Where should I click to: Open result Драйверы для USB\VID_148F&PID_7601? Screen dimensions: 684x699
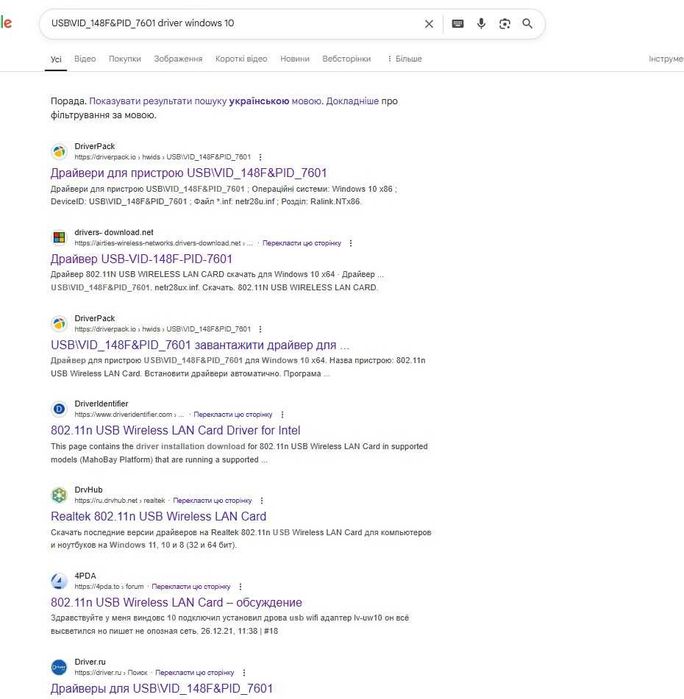pyautogui.click(x=161, y=689)
